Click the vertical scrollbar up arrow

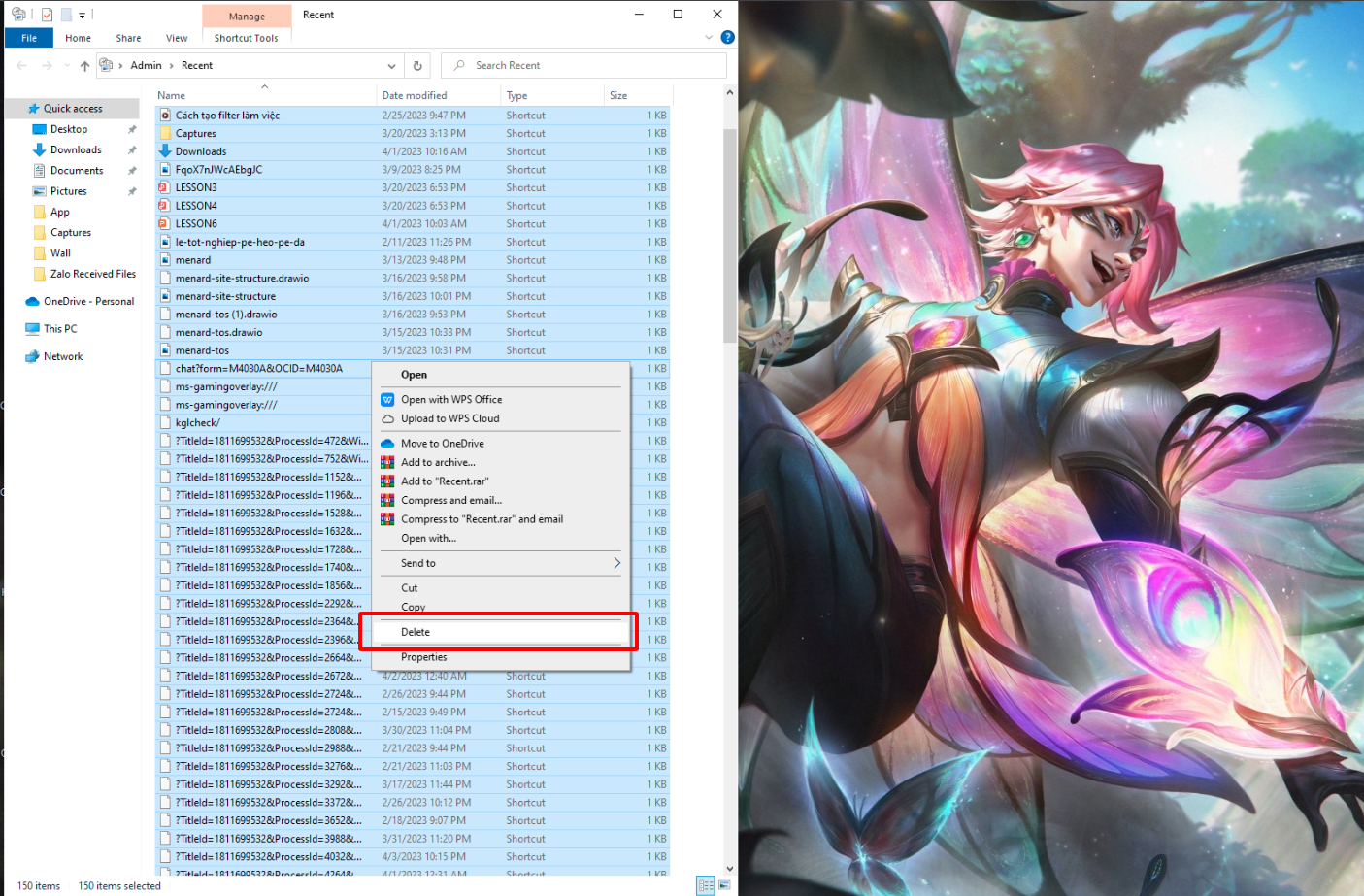730,93
